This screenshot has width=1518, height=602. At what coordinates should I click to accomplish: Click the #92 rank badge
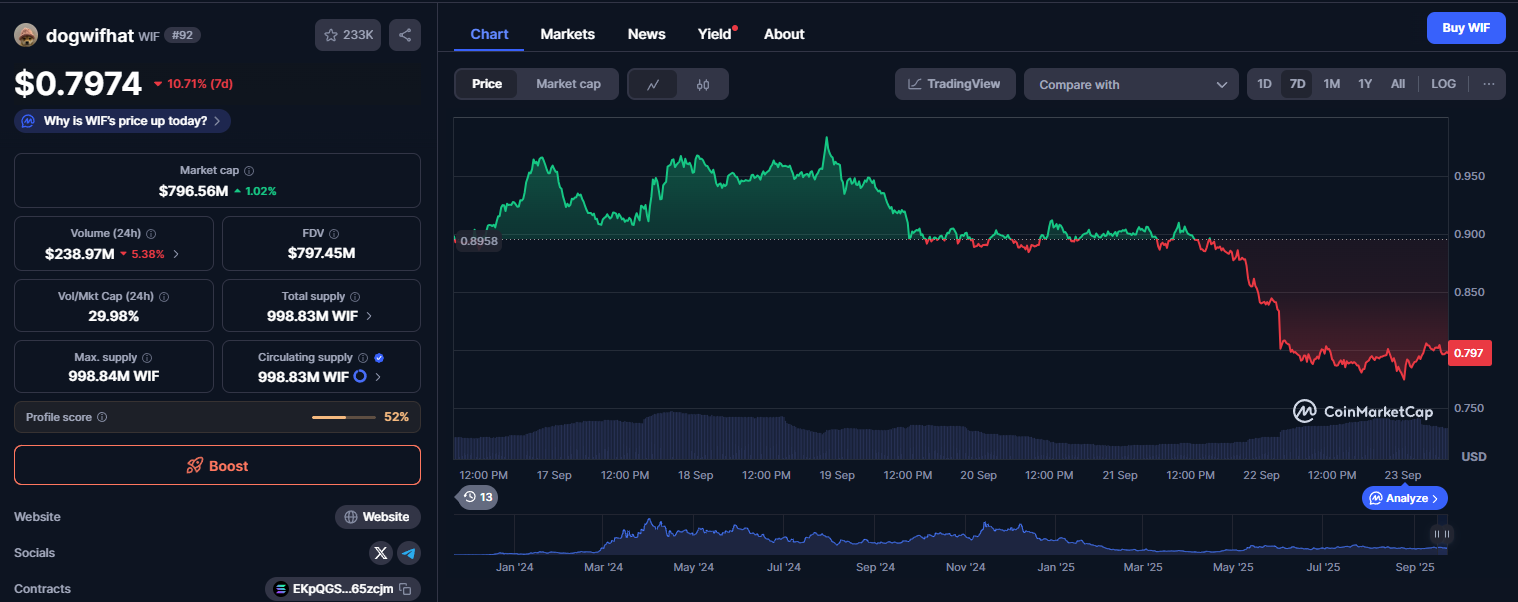coord(183,35)
